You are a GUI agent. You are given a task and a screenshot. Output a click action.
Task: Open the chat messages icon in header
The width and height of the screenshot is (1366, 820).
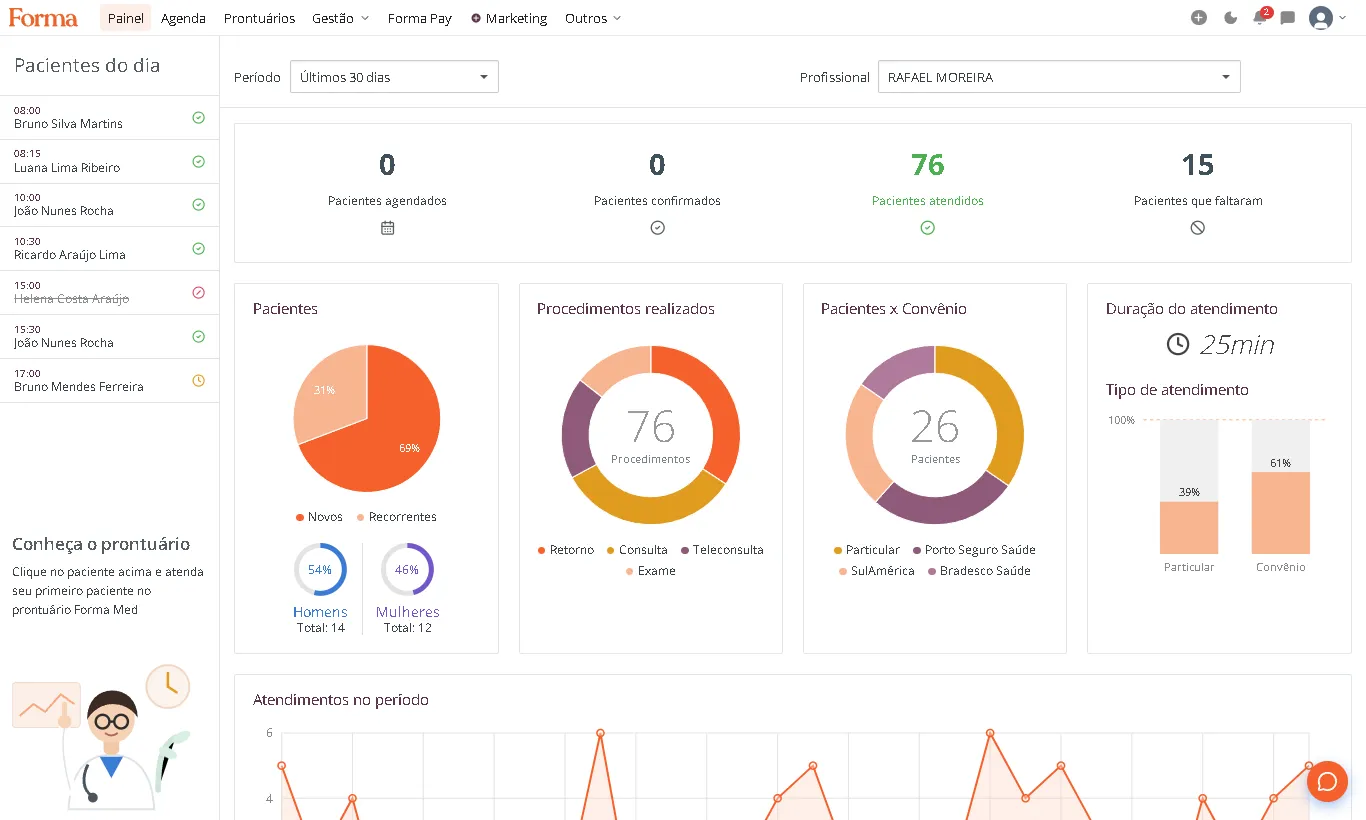(1288, 18)
